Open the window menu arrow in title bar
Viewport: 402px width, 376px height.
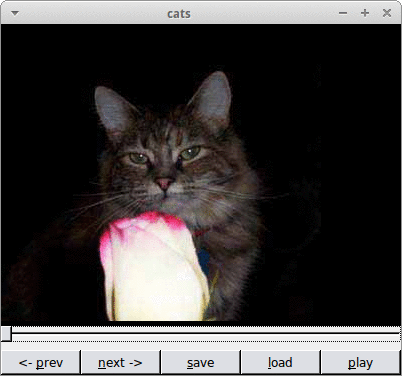click(15, 13)
